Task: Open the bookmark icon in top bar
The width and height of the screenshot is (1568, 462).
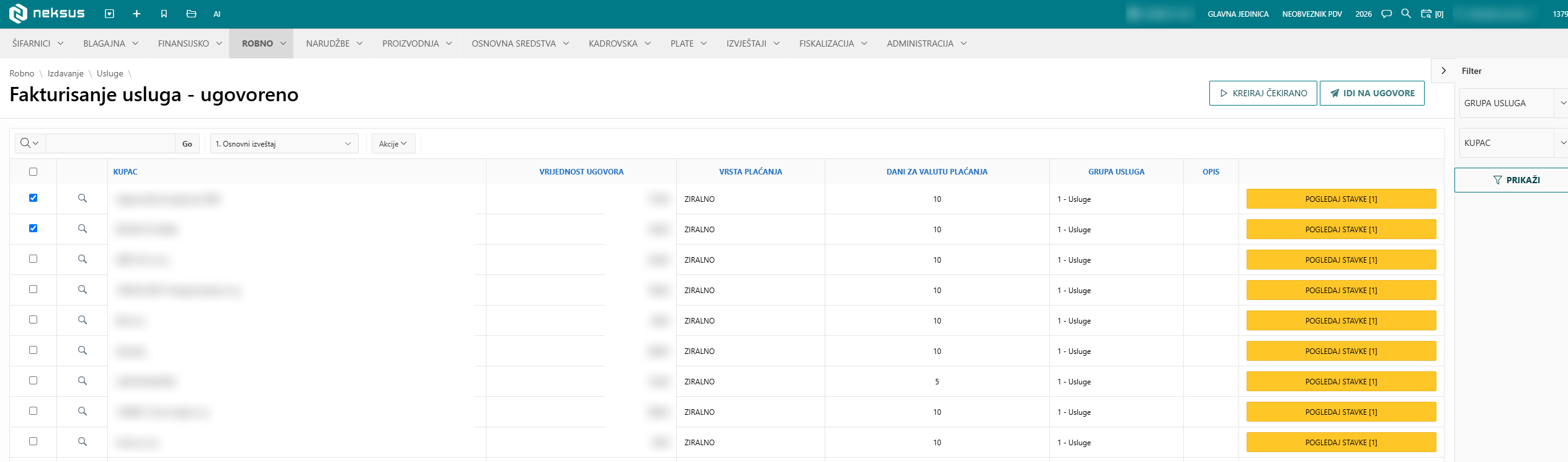Action: 164,14
